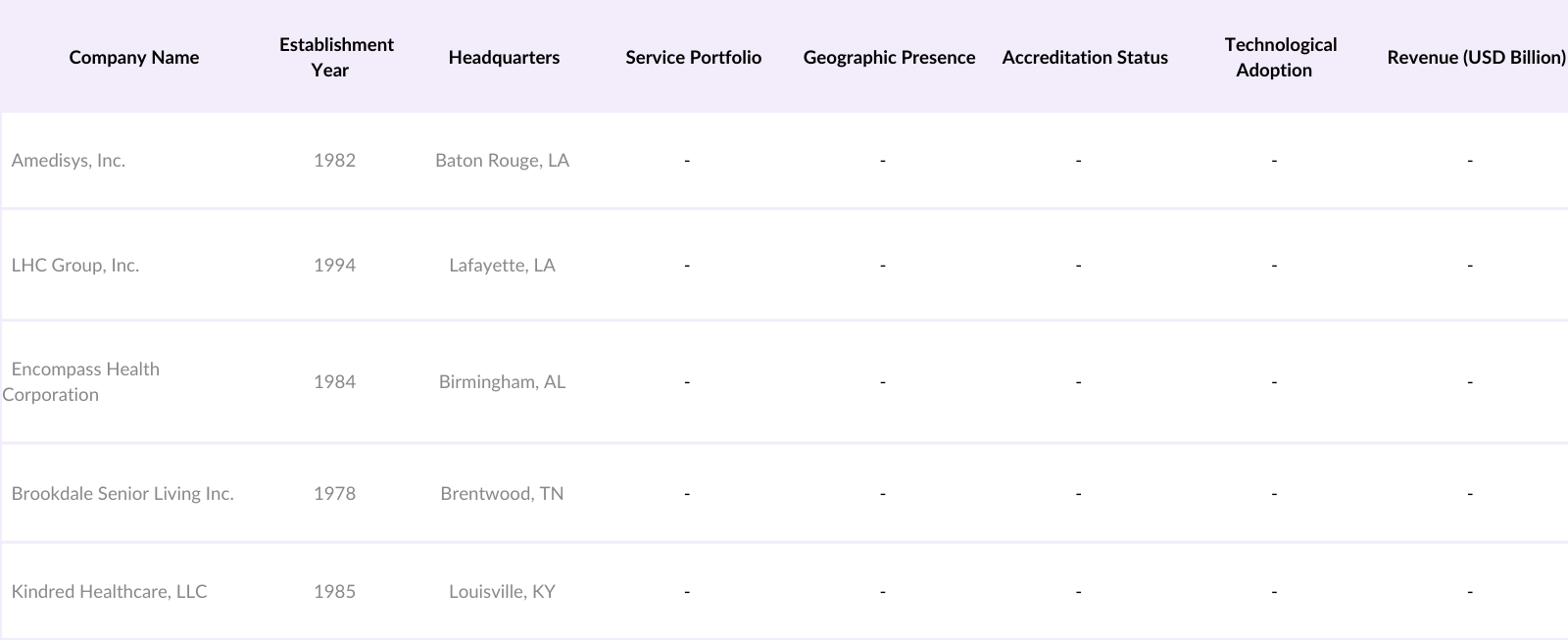Click the LHC Group, Inc. cell
Screen dimensions: 1568x640
tap(75, 266)
